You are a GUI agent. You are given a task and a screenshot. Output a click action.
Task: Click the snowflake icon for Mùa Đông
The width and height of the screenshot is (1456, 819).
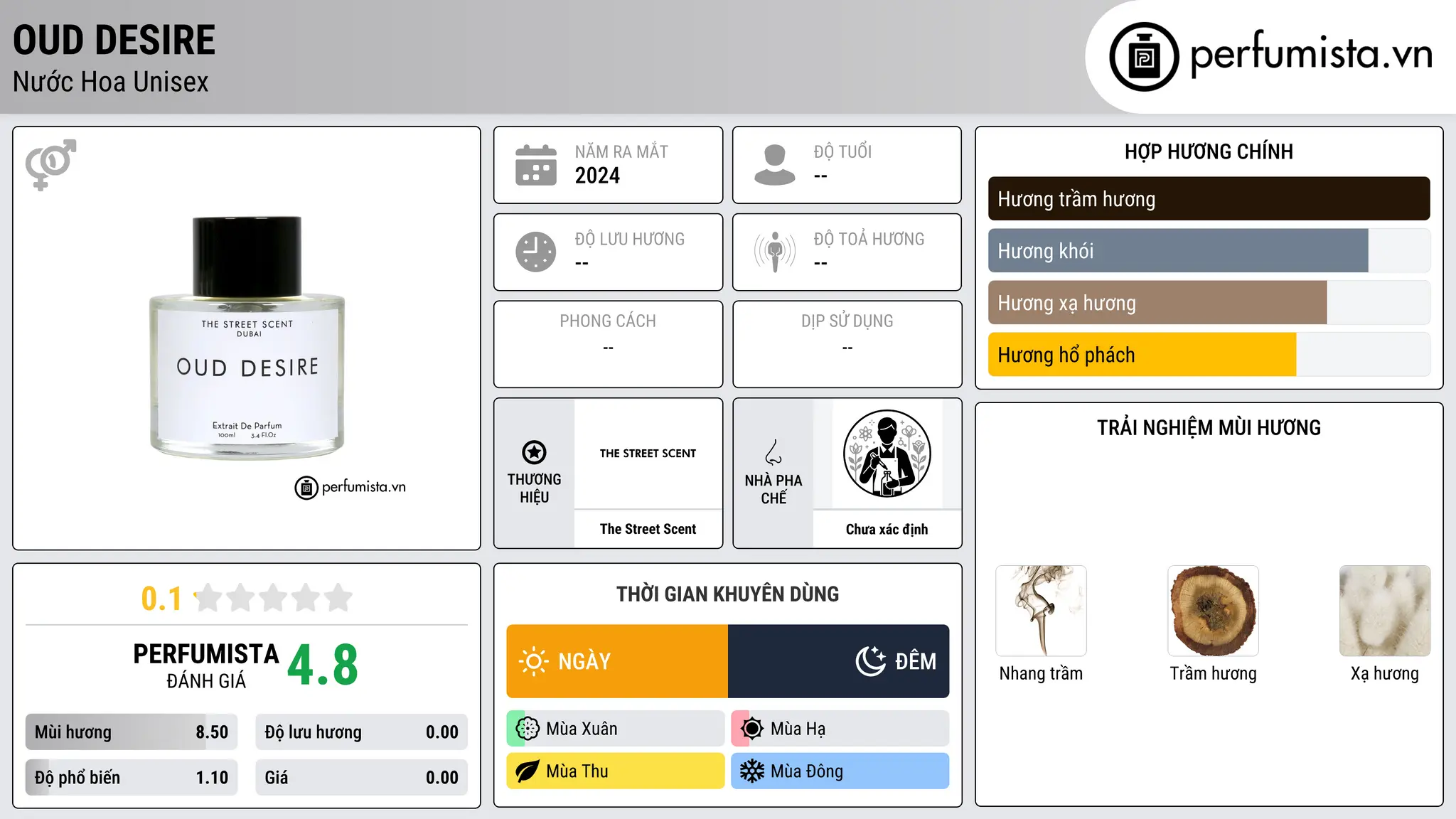click(x=752, y=771)
